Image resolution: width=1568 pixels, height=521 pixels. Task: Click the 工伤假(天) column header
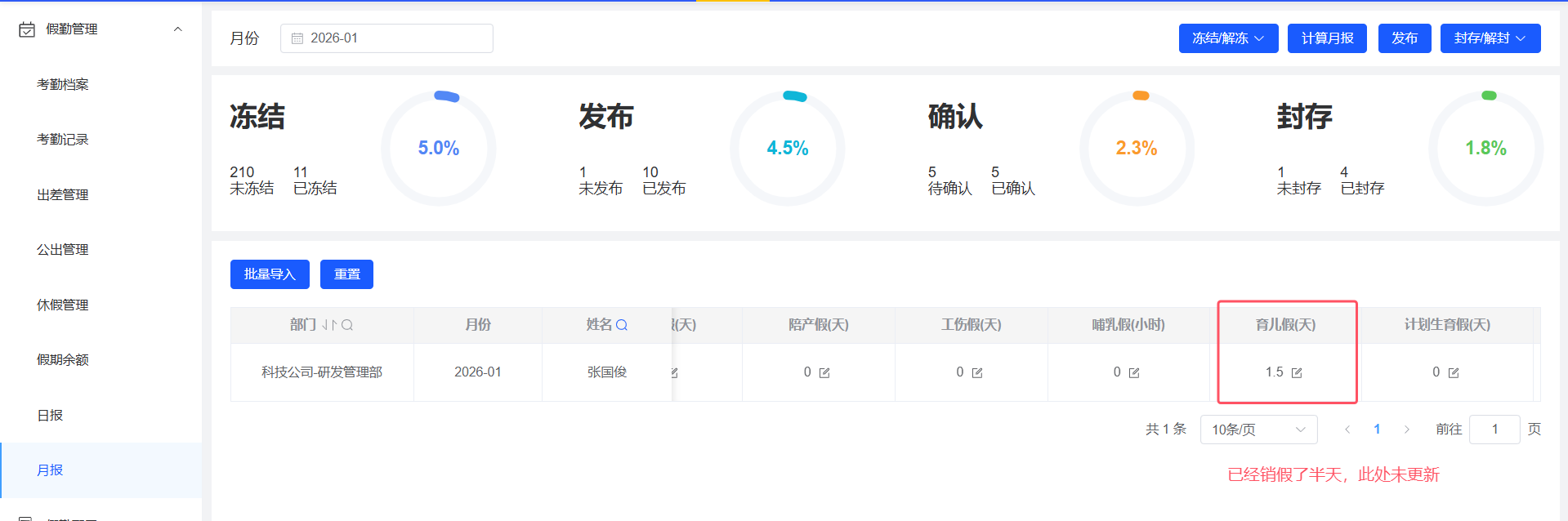pyautogui.click(x=972, y=325)
